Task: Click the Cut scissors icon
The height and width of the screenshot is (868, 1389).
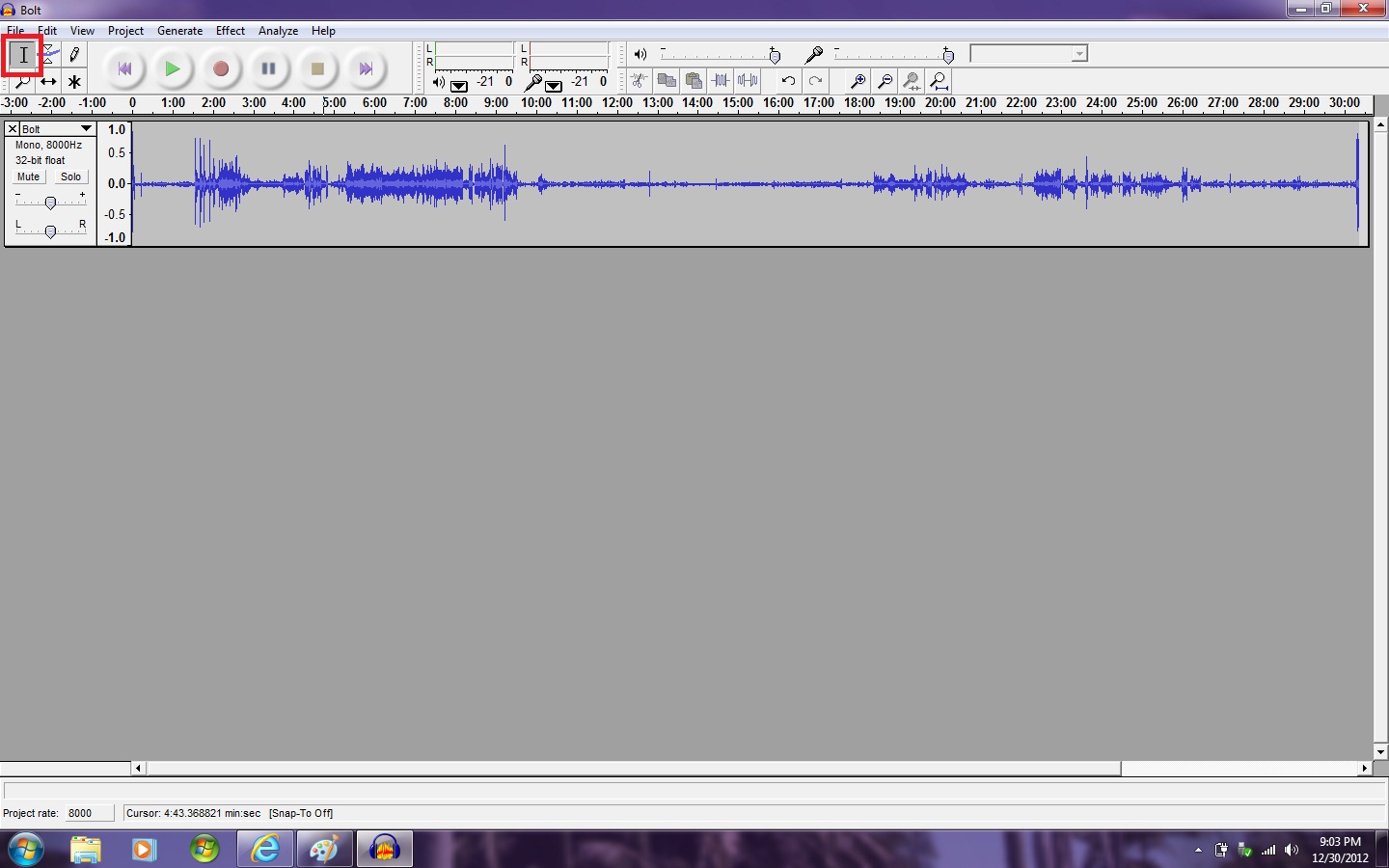Action: pyautogui.click(x=639, y=81)
